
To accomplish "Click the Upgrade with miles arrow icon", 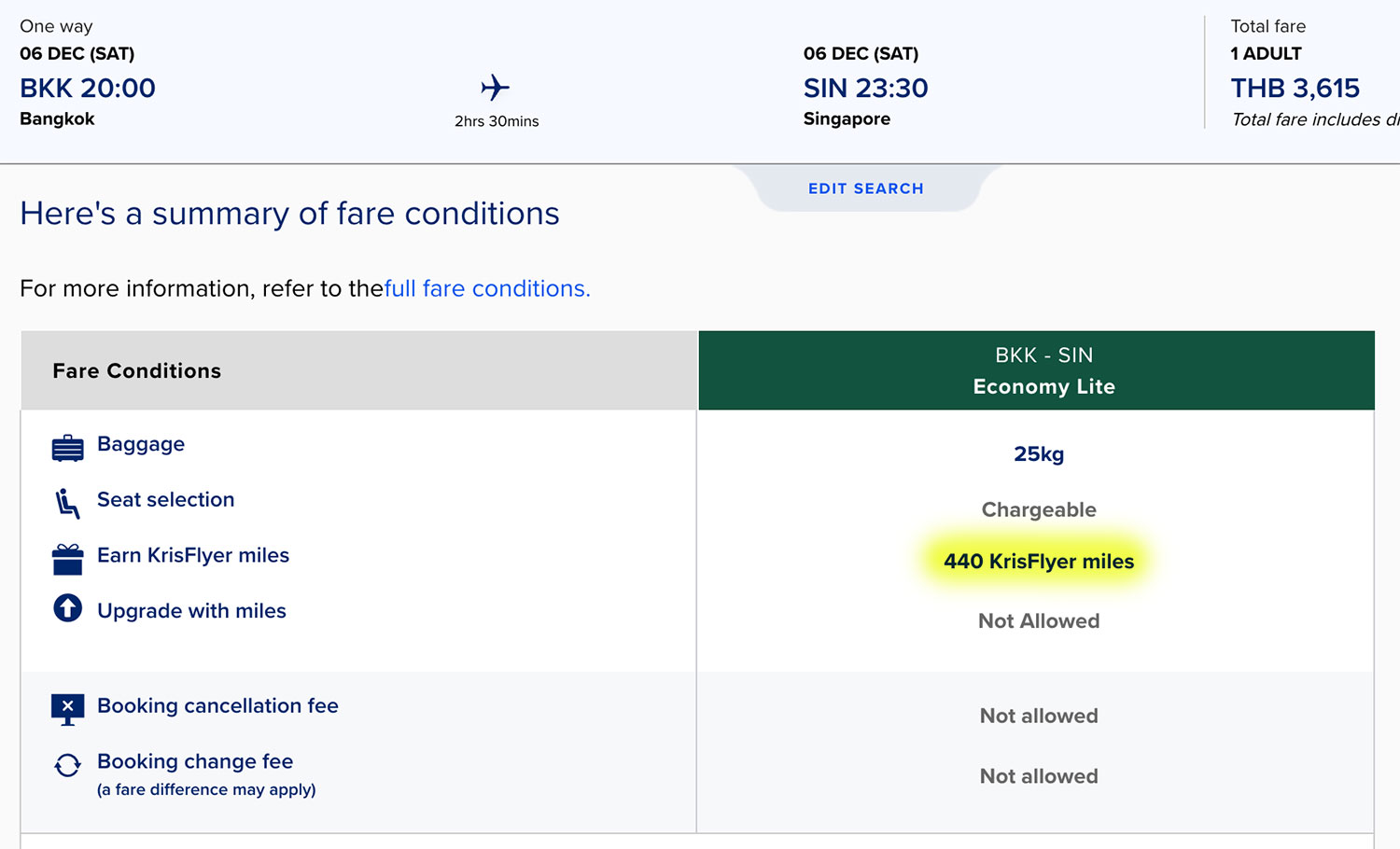I will 67,608.
